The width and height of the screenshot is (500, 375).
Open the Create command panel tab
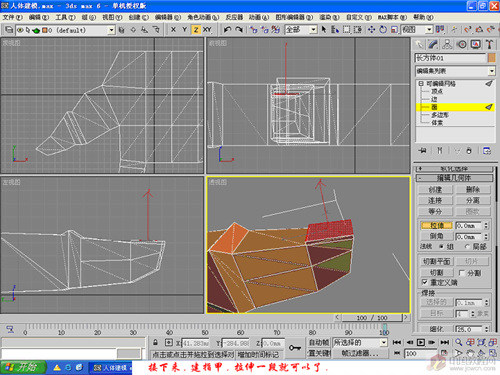419,44
